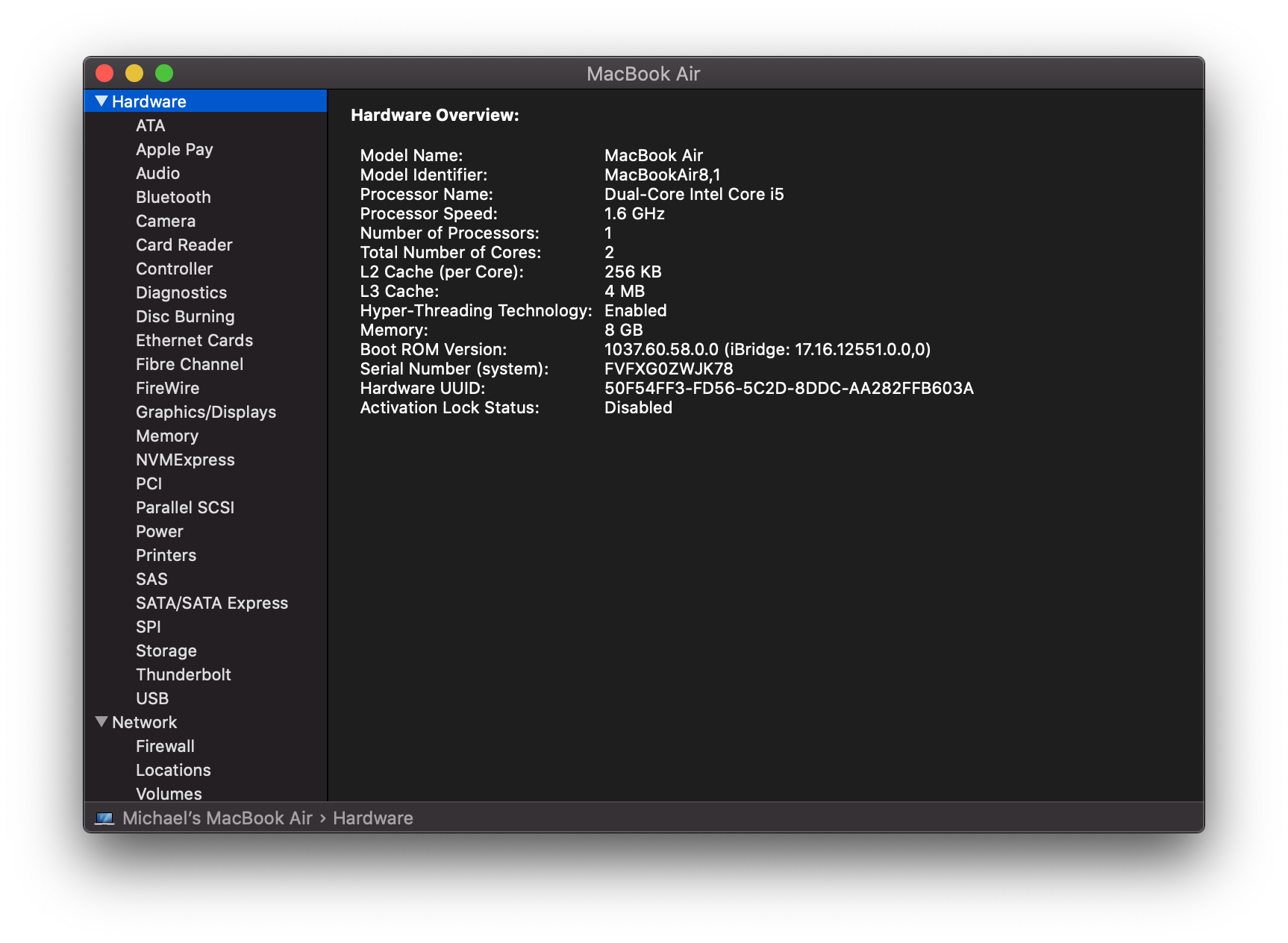Viewport: 1288px width, 943px height.
Task: Click serial number FVFXG0ZWJK78
Action: tap(669, 369)
